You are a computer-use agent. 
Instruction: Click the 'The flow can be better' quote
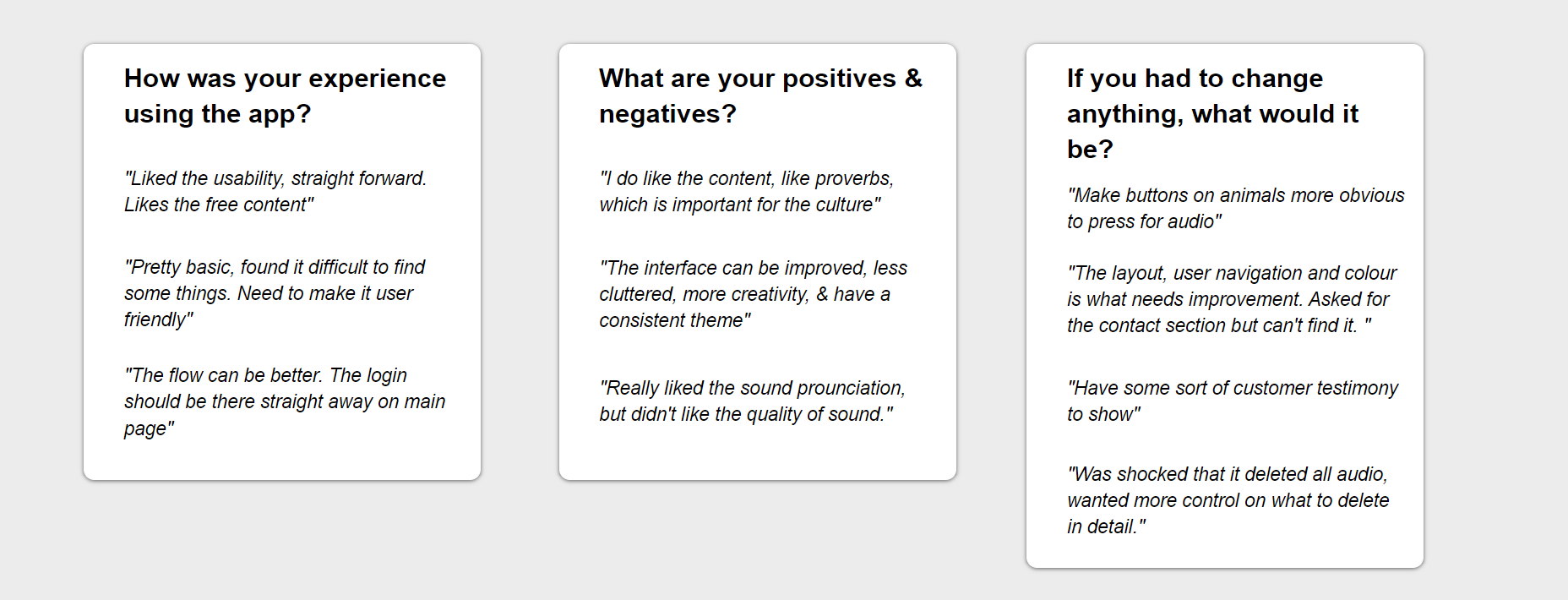click(x=285, y=401)
